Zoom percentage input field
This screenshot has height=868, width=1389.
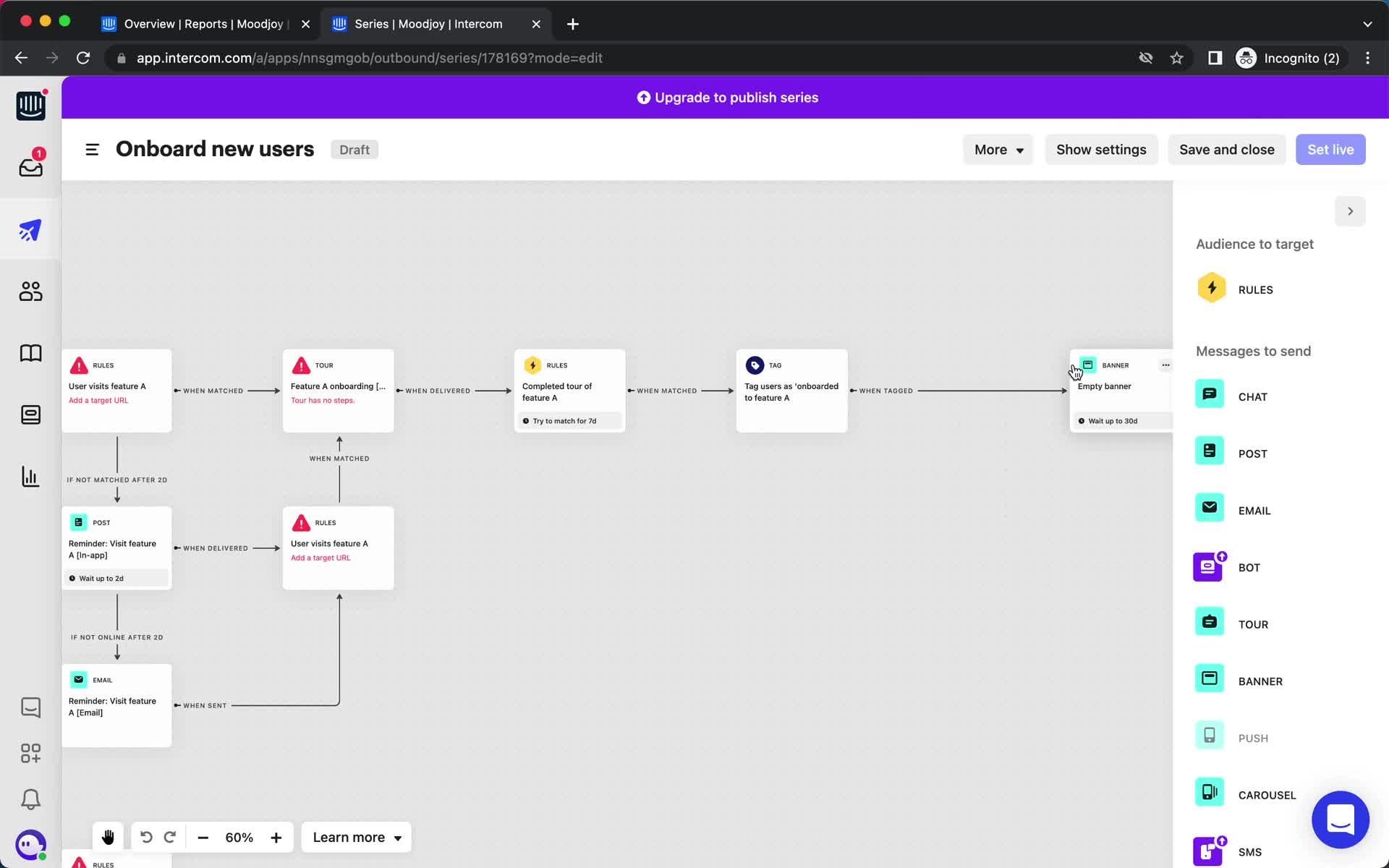click(239, 837)
